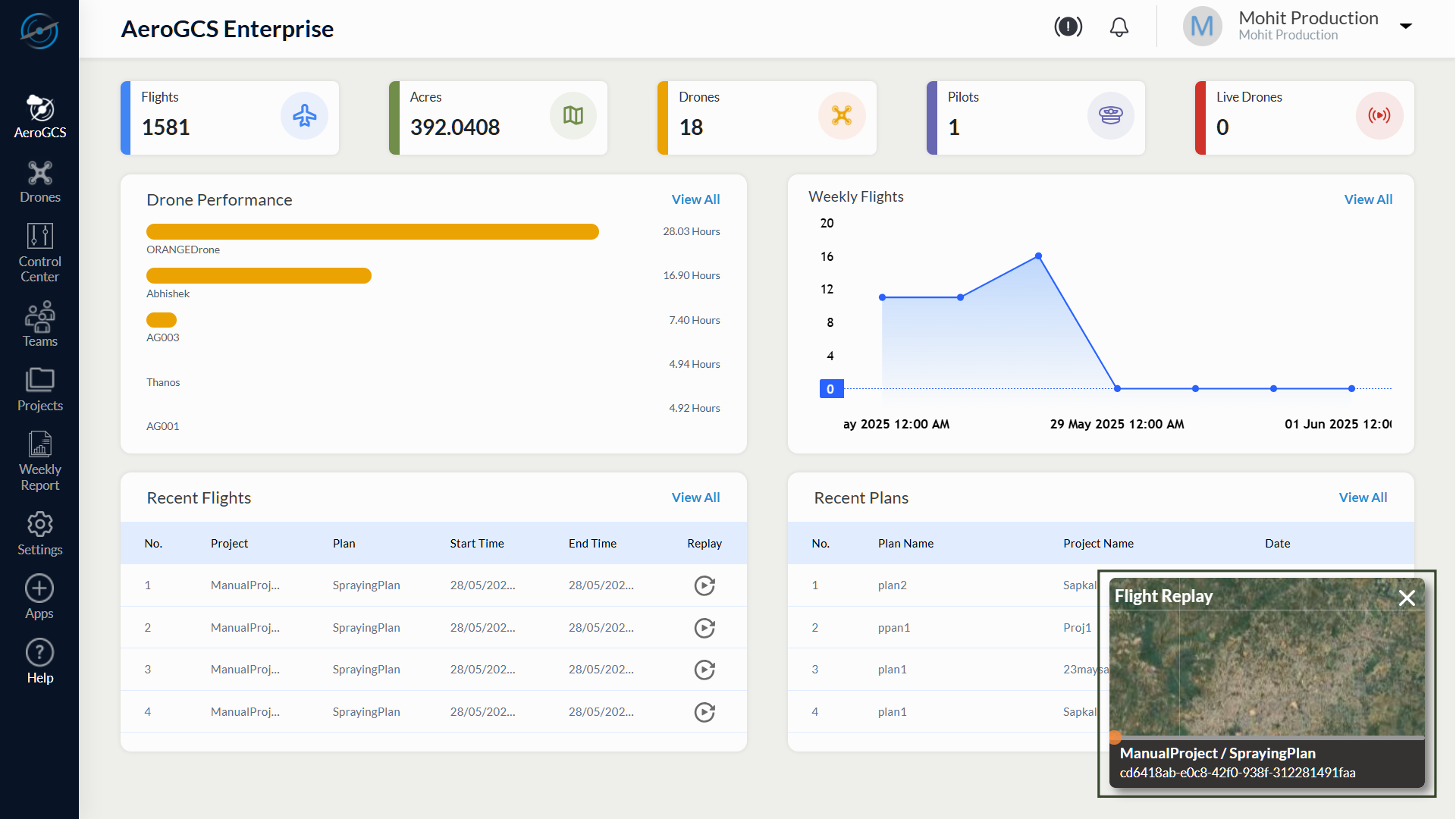Click the Live Drones broadcast icon

(1379, 115)
